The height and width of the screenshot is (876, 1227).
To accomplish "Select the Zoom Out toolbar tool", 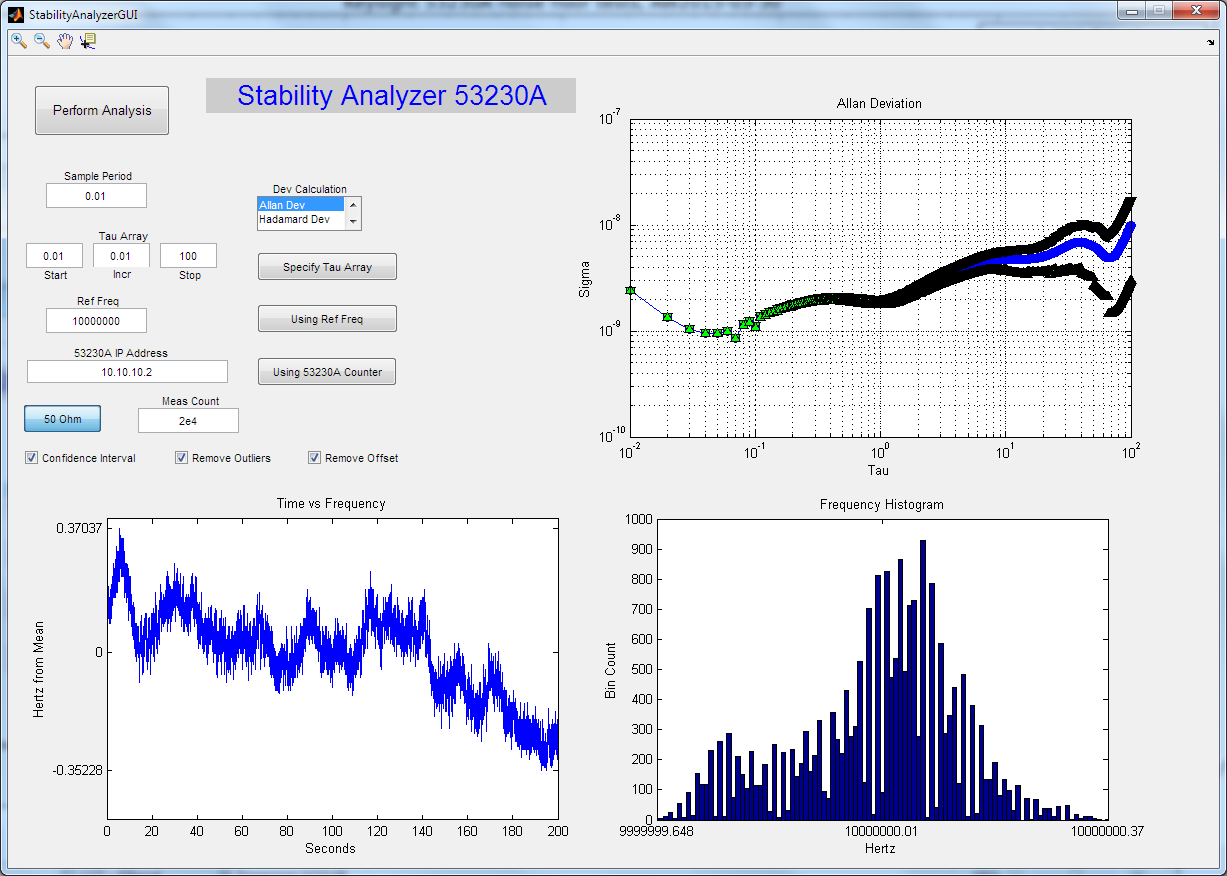I will [42, 41].
